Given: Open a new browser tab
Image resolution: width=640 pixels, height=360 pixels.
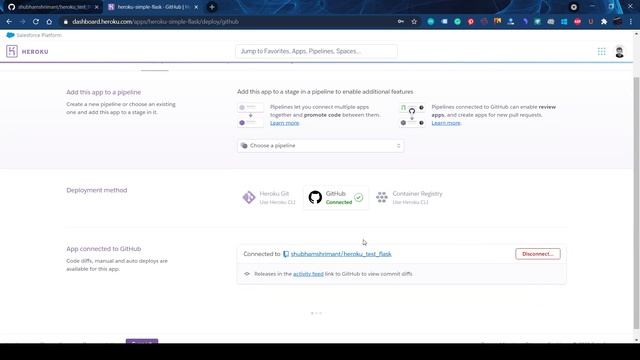Looking at the screenshot, I should 211,7.
